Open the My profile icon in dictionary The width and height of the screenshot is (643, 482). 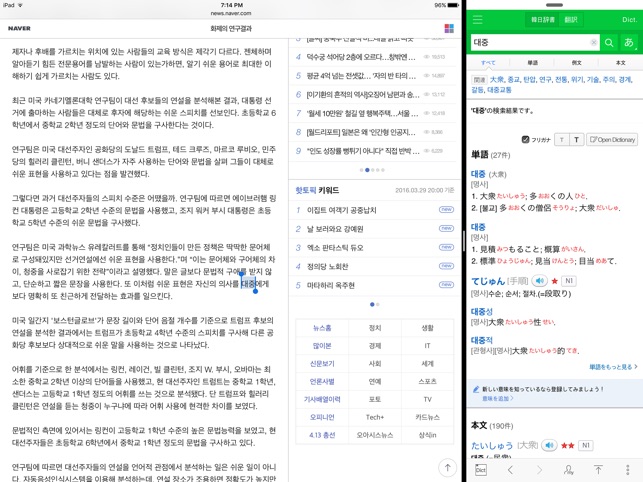pos(569,470)
